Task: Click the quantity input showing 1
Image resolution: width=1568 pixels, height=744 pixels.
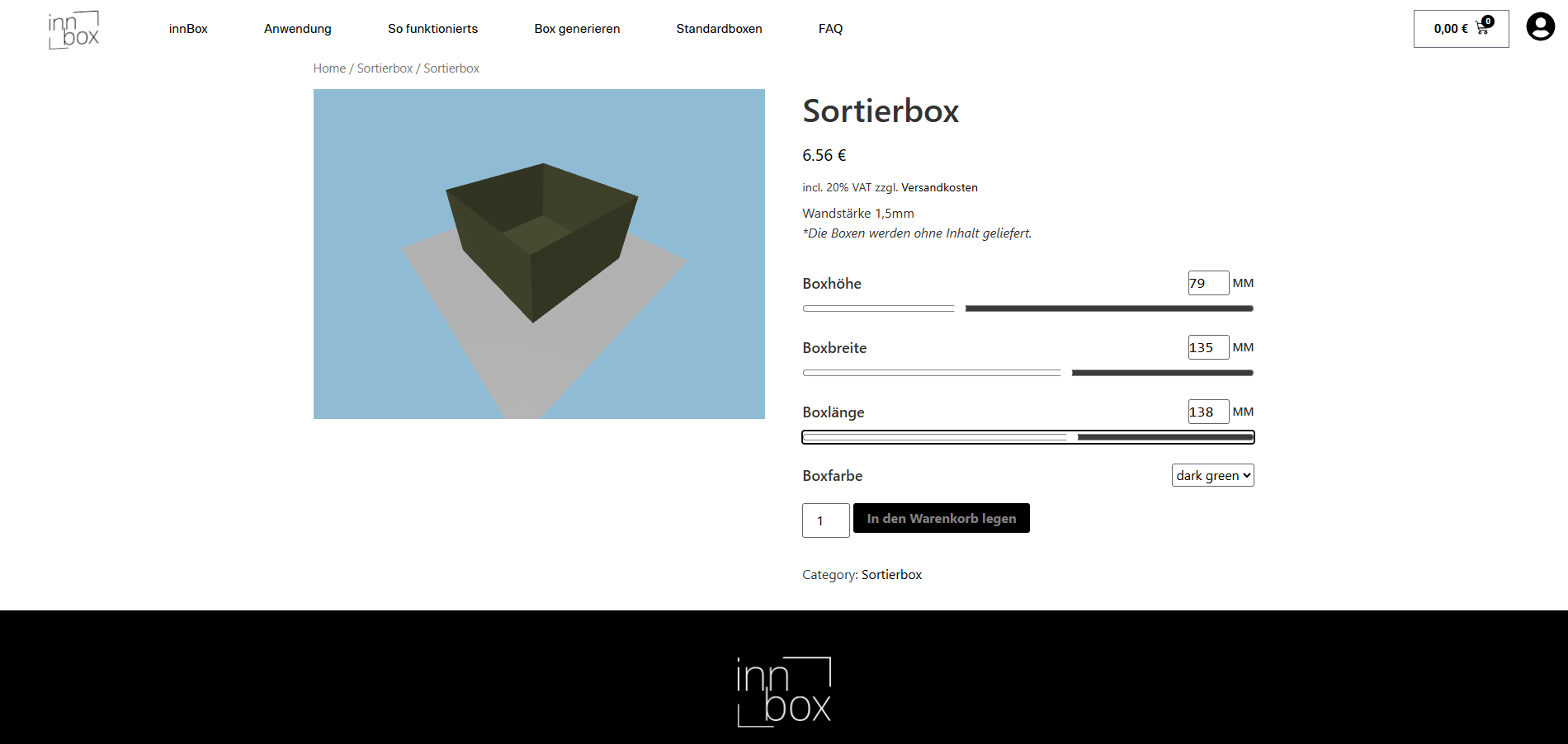Action: click(824, 520)
